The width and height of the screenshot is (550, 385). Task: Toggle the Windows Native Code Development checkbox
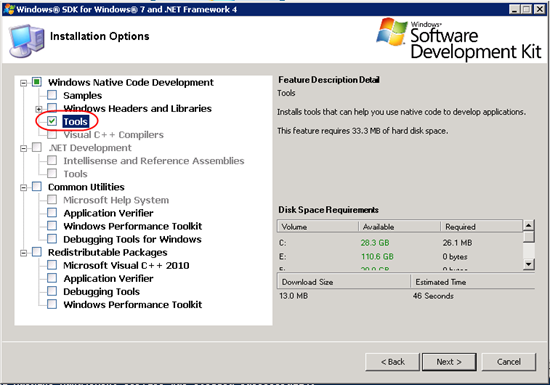[x=37, y=82]
